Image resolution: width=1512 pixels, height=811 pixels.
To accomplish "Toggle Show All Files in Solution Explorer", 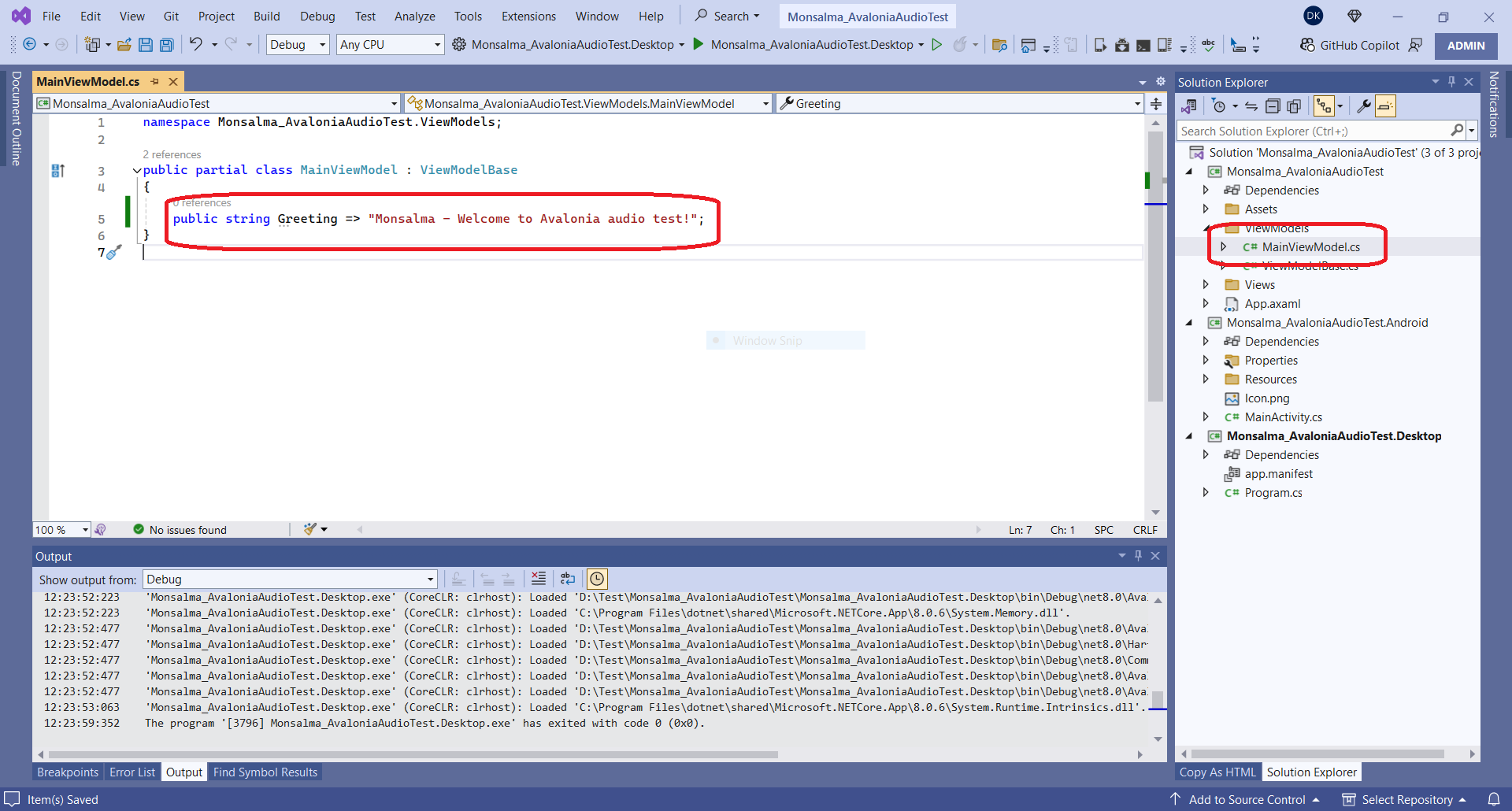I will coord(1294,106).
